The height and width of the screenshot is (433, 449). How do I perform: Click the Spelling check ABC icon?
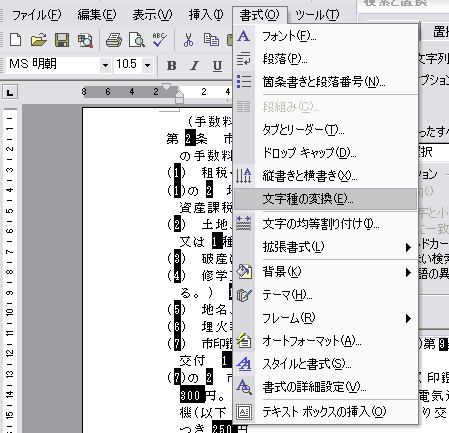[160, 40]
